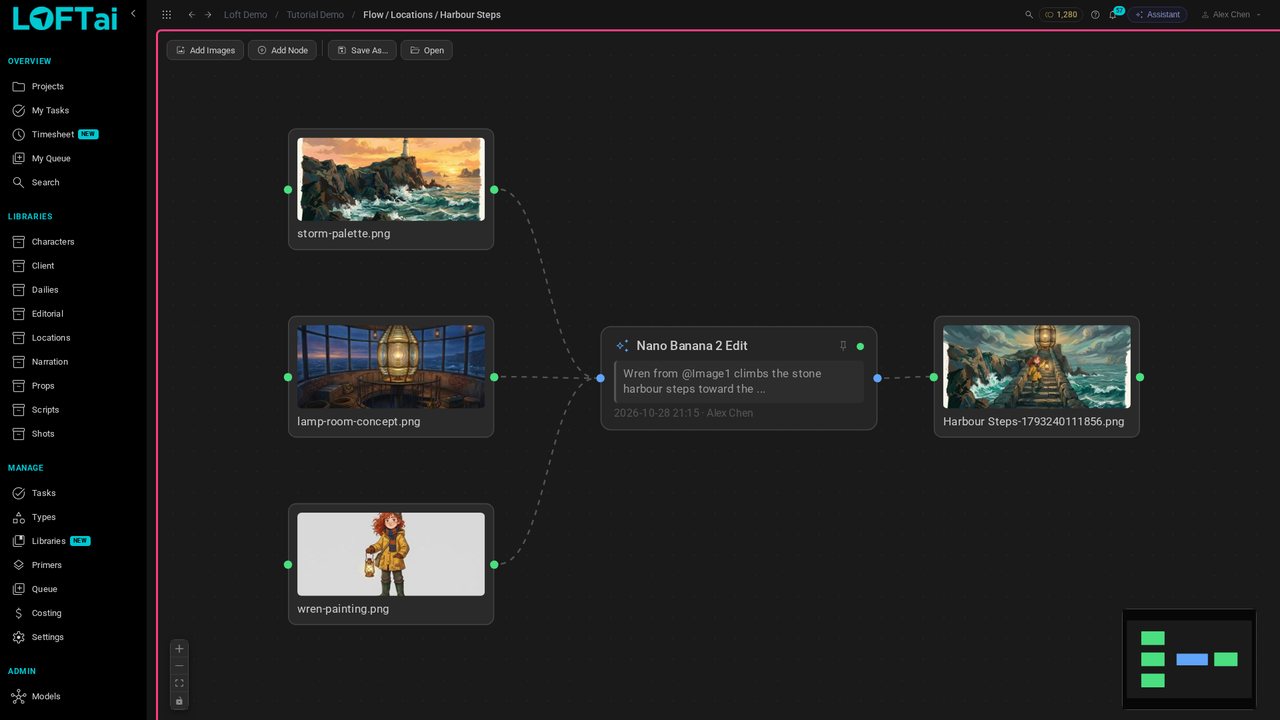
Task: Collapse the left sidebar
Action: click(x=134, y=14)
